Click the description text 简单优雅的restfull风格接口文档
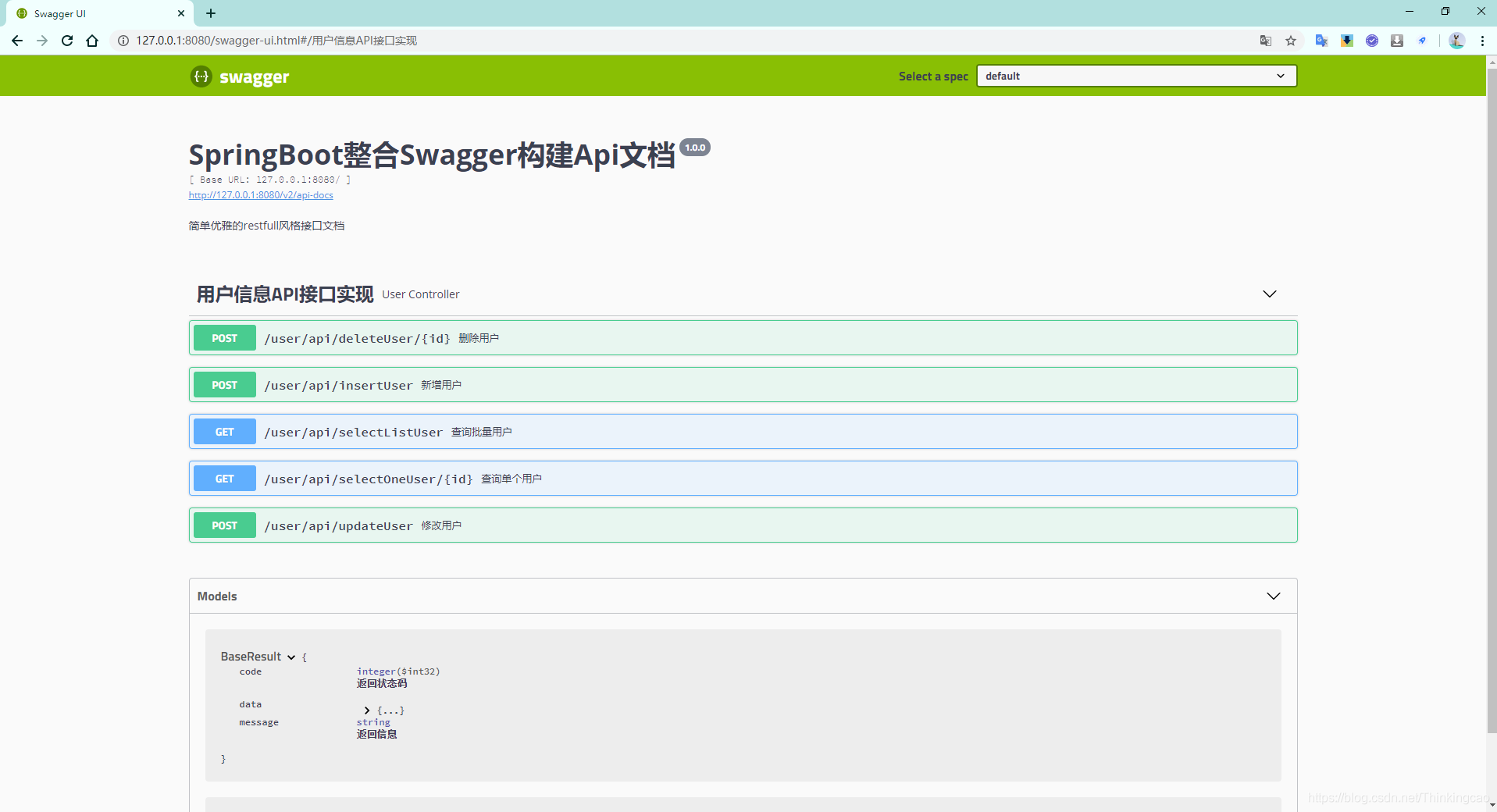 [266, 226]
